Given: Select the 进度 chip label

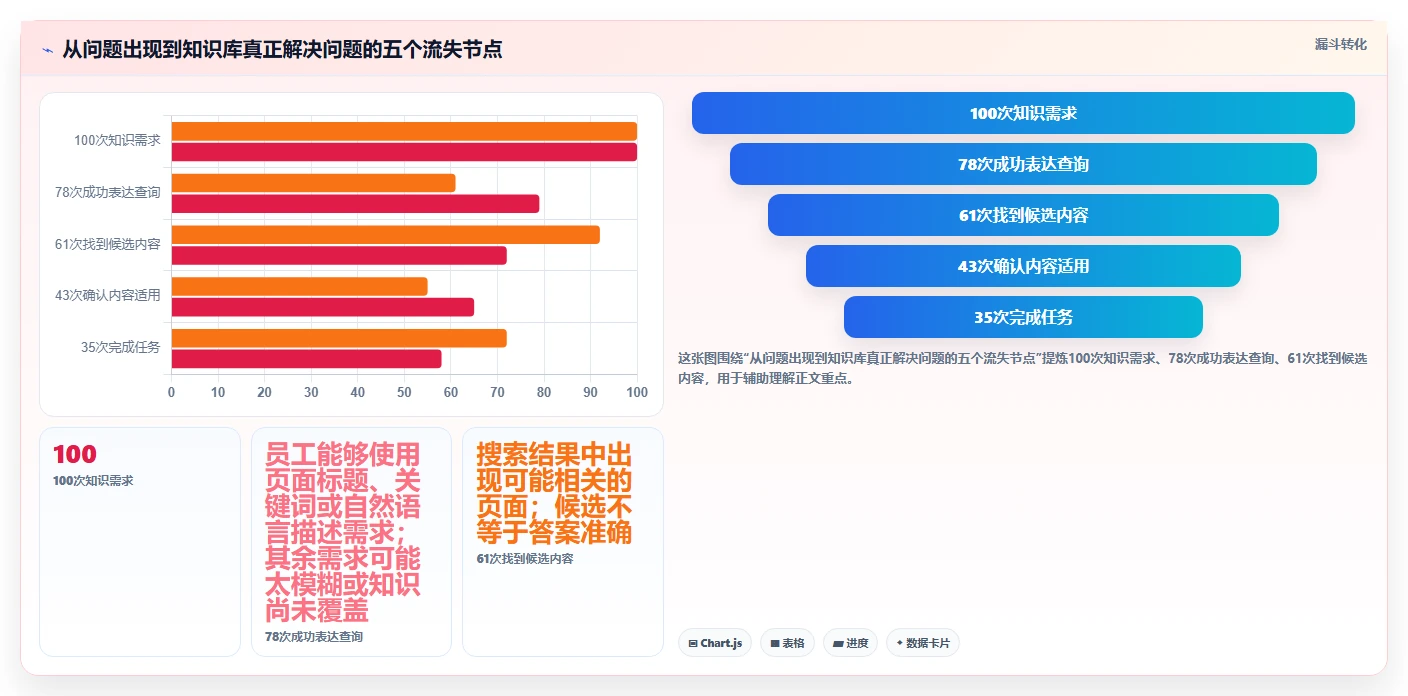Looking at the screenshot, I should pos(857,644).
